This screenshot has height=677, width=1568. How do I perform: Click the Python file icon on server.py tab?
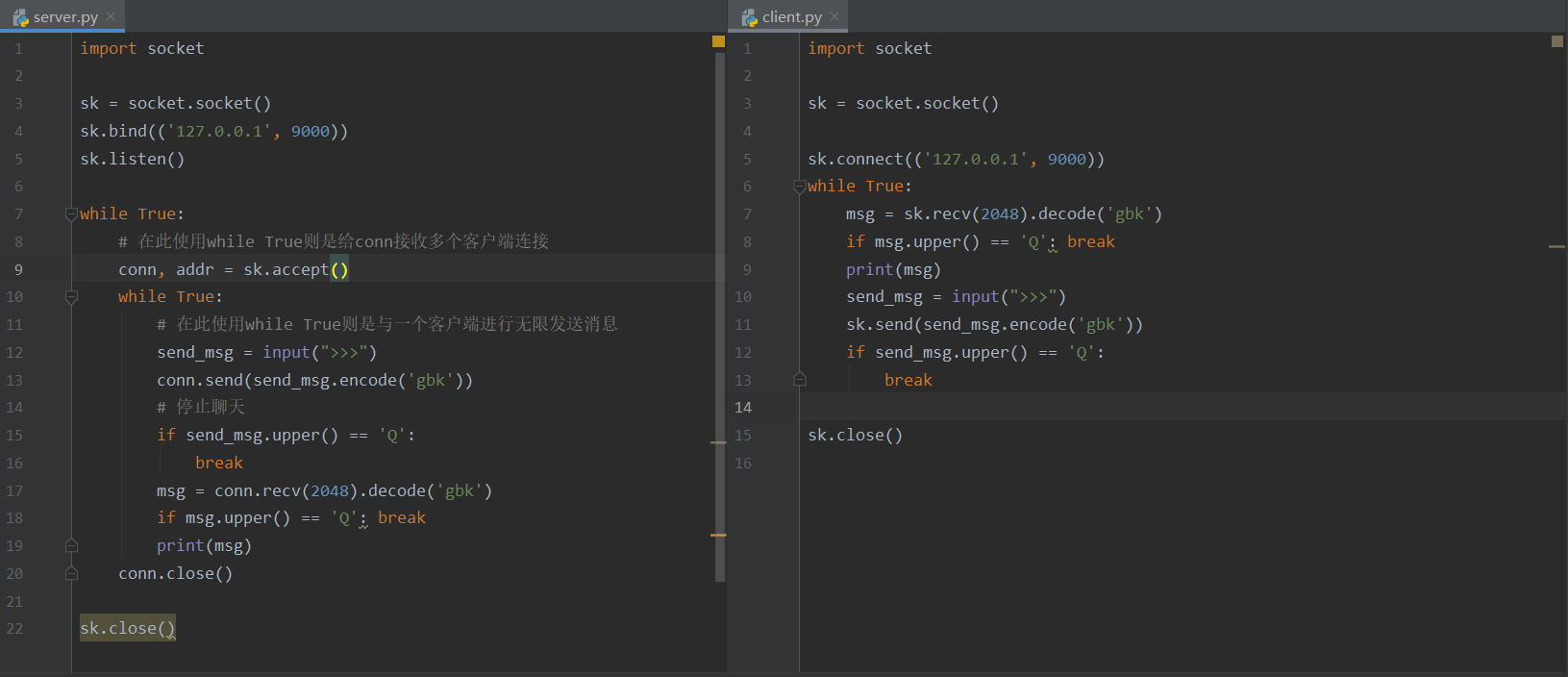(x=20, y=17)
